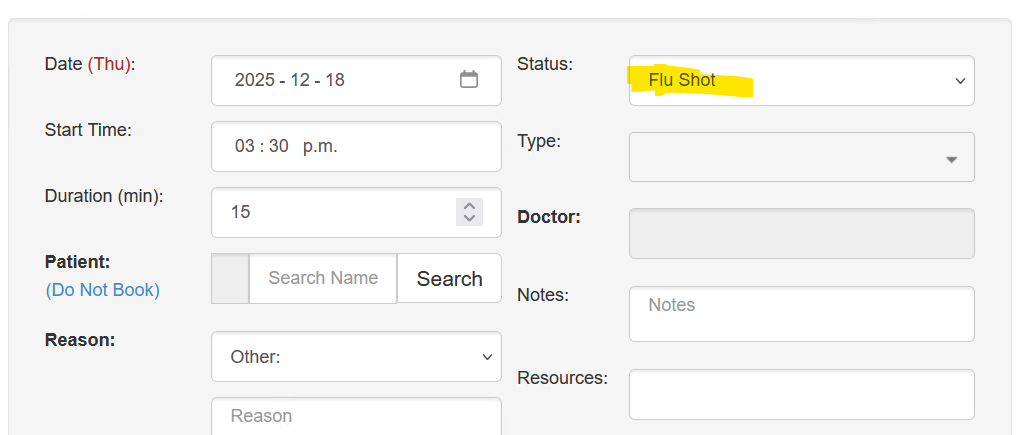1021x435 pixels.
Task: Open the calendar date picker icon
Action: click(468, 80)
